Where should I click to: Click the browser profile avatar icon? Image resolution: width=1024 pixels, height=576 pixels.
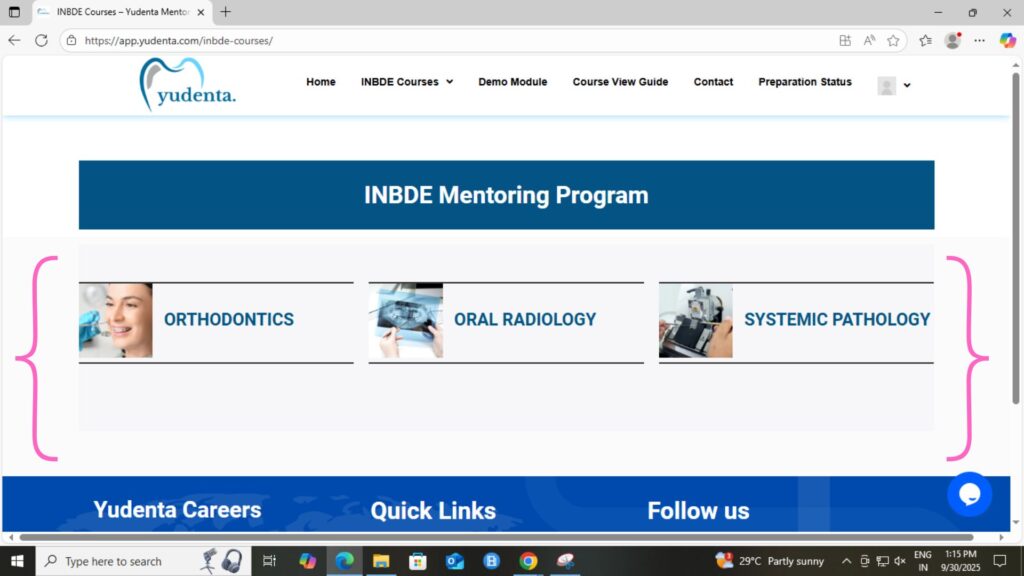(x=952, y=41)
